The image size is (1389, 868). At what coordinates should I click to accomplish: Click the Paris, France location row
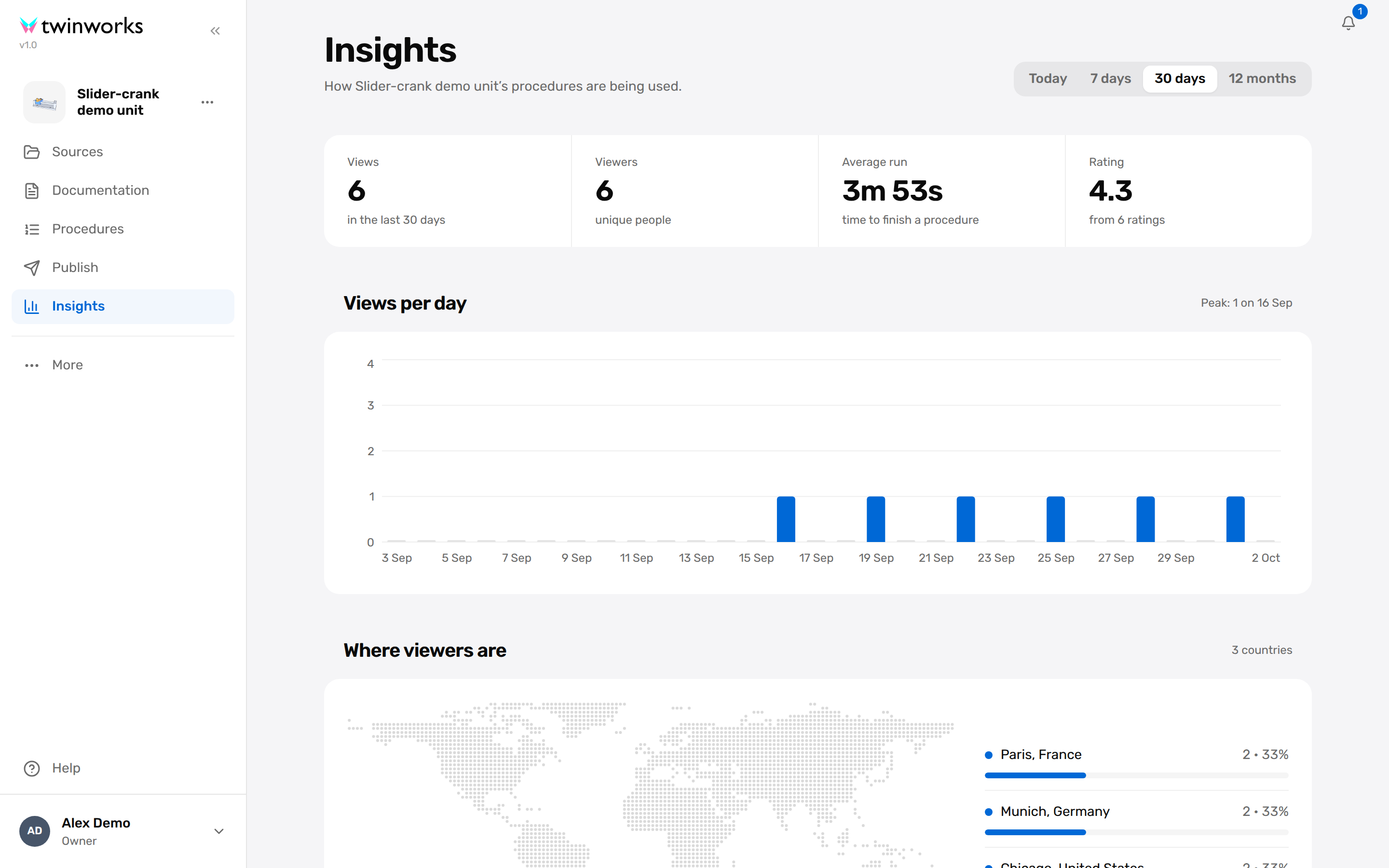coord(1136,762)
